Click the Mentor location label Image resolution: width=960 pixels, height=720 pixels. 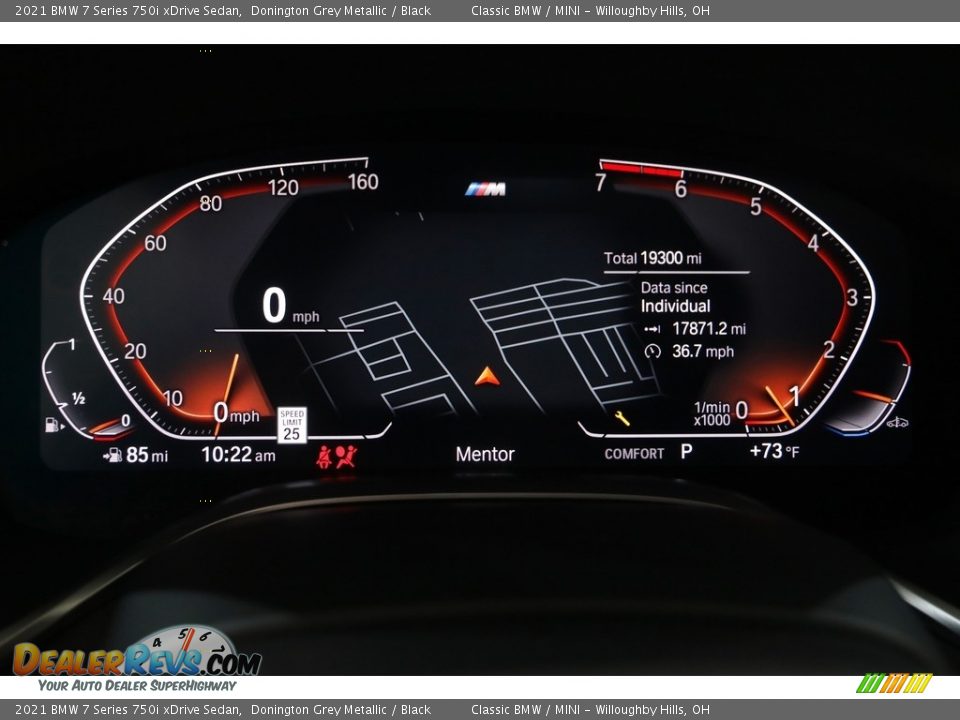pyautogui.click(x=485, y=454)
